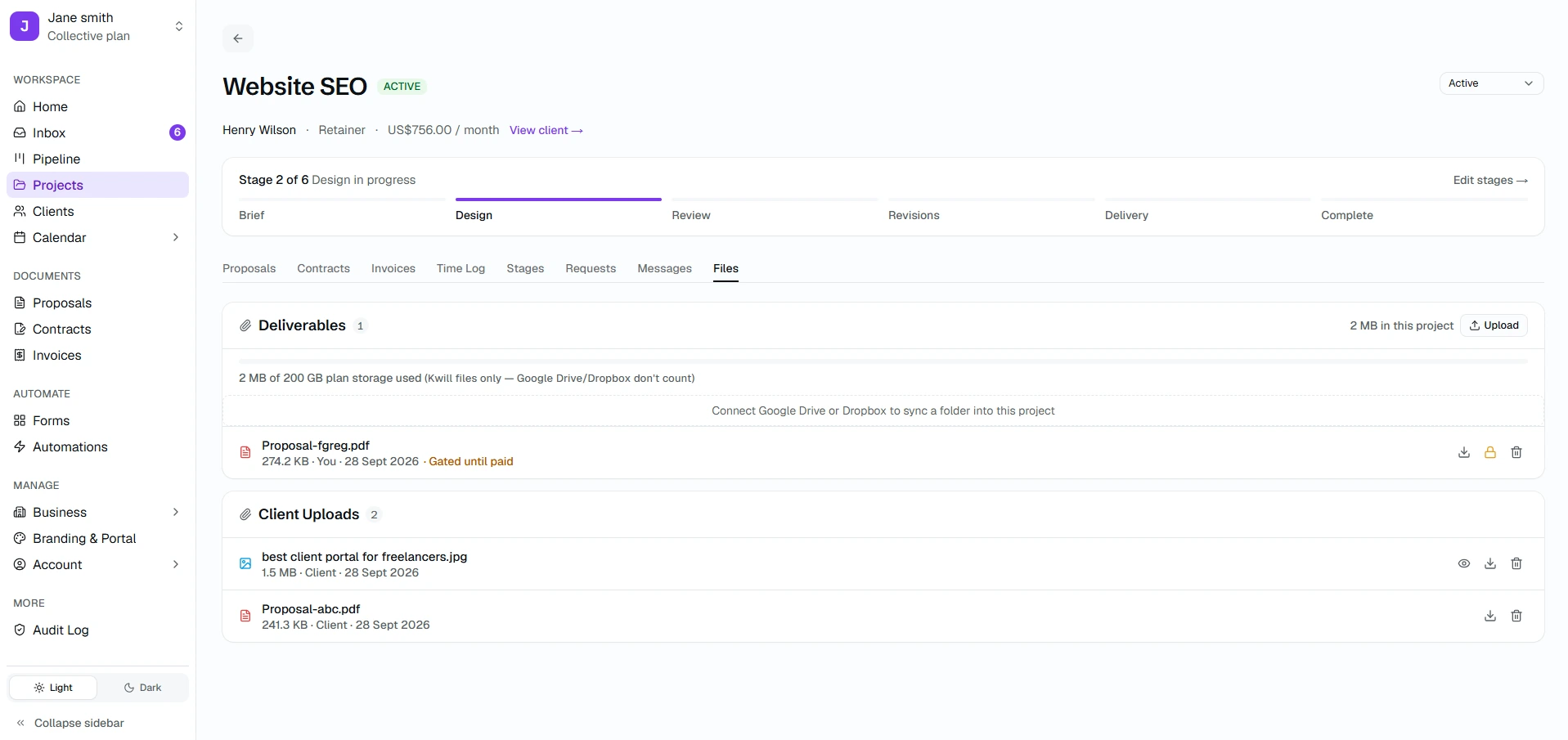Image resolution: width=1568 pixels, height=740 pixels.
Task: Switch to Light theme
Action: click(x=53, y=688)
